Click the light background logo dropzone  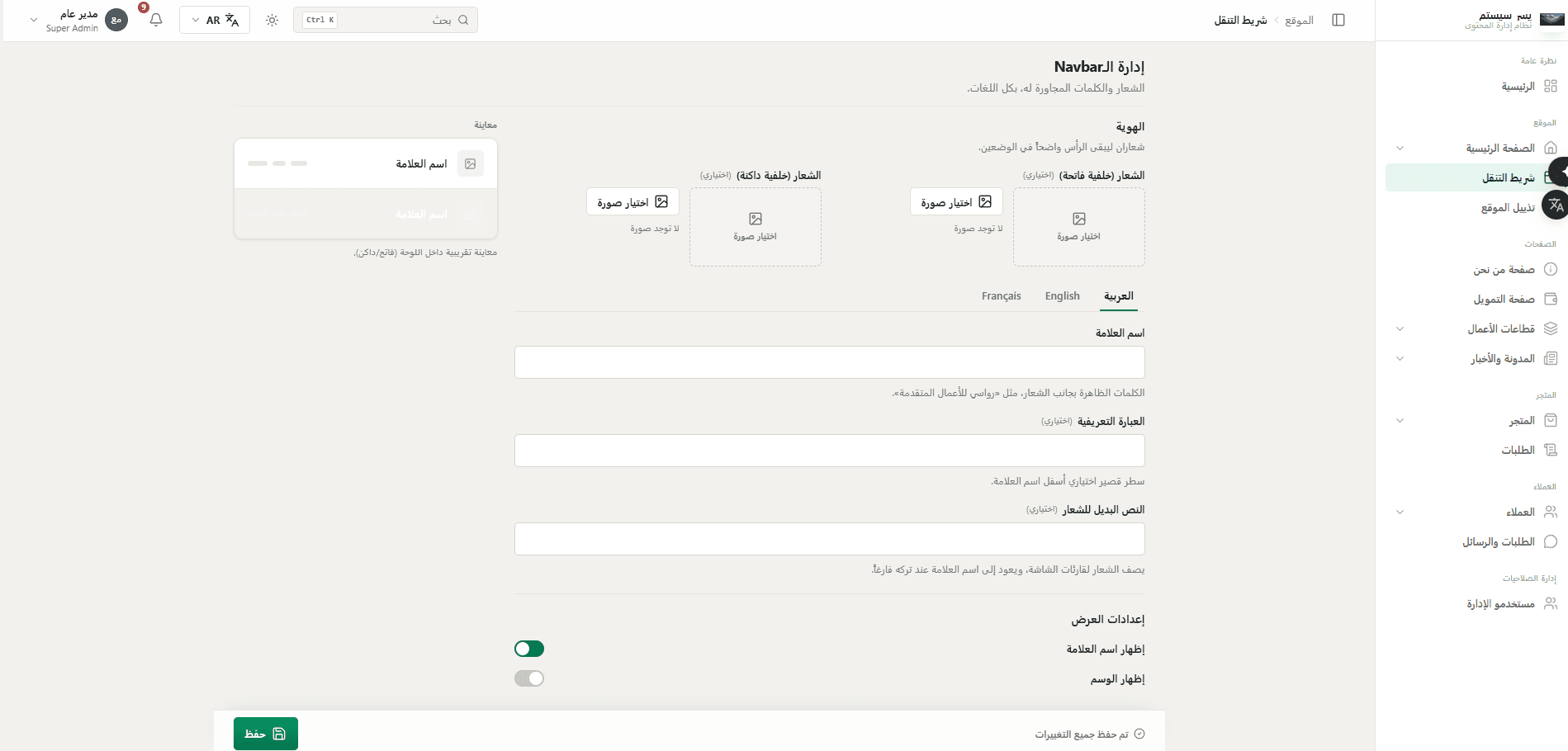[x=1079, y=227]
